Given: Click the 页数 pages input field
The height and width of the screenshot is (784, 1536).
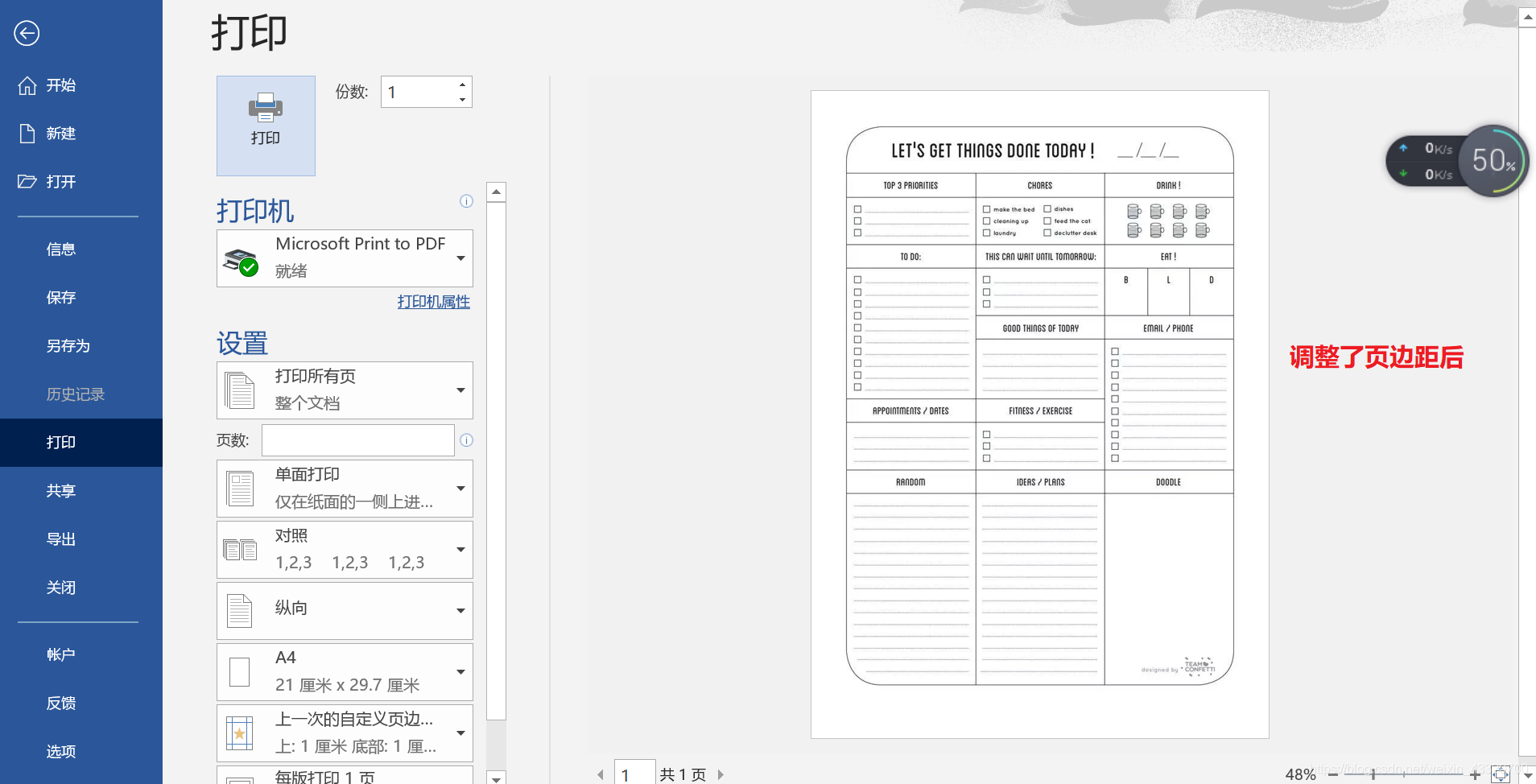Looking at the screenshot, I should tap(358, 440).
